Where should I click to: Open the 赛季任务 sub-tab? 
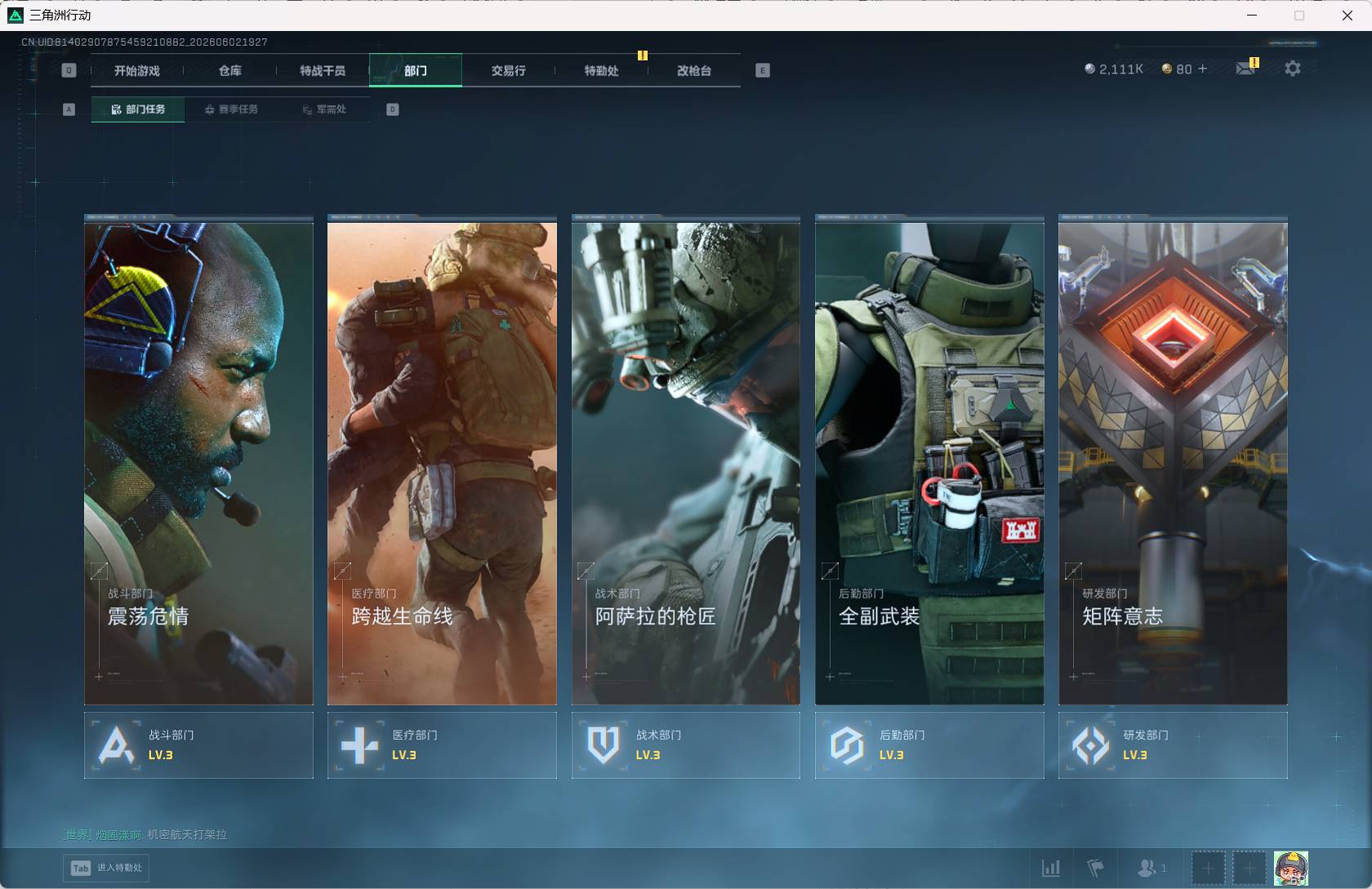click(x=231, y=109)
